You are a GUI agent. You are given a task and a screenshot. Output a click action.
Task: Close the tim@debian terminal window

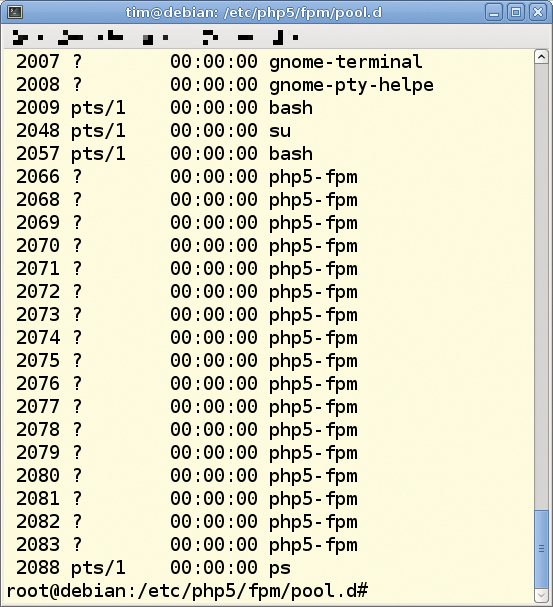click(x=538, y=12)
